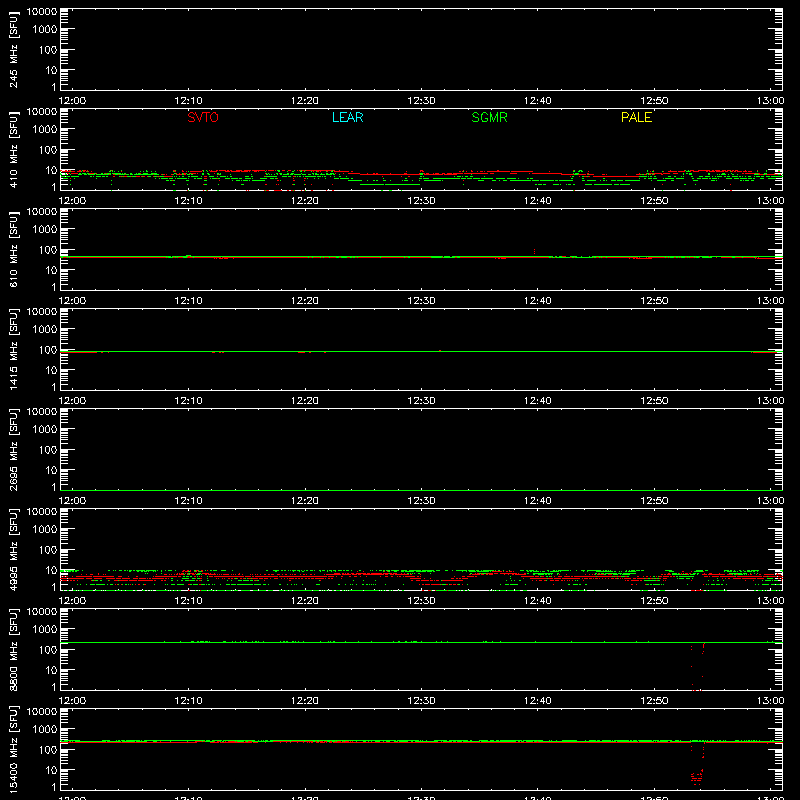Click 12:20 label under the 410 MHz panel
The image size is (800, 800).
[x=305, y=201]
